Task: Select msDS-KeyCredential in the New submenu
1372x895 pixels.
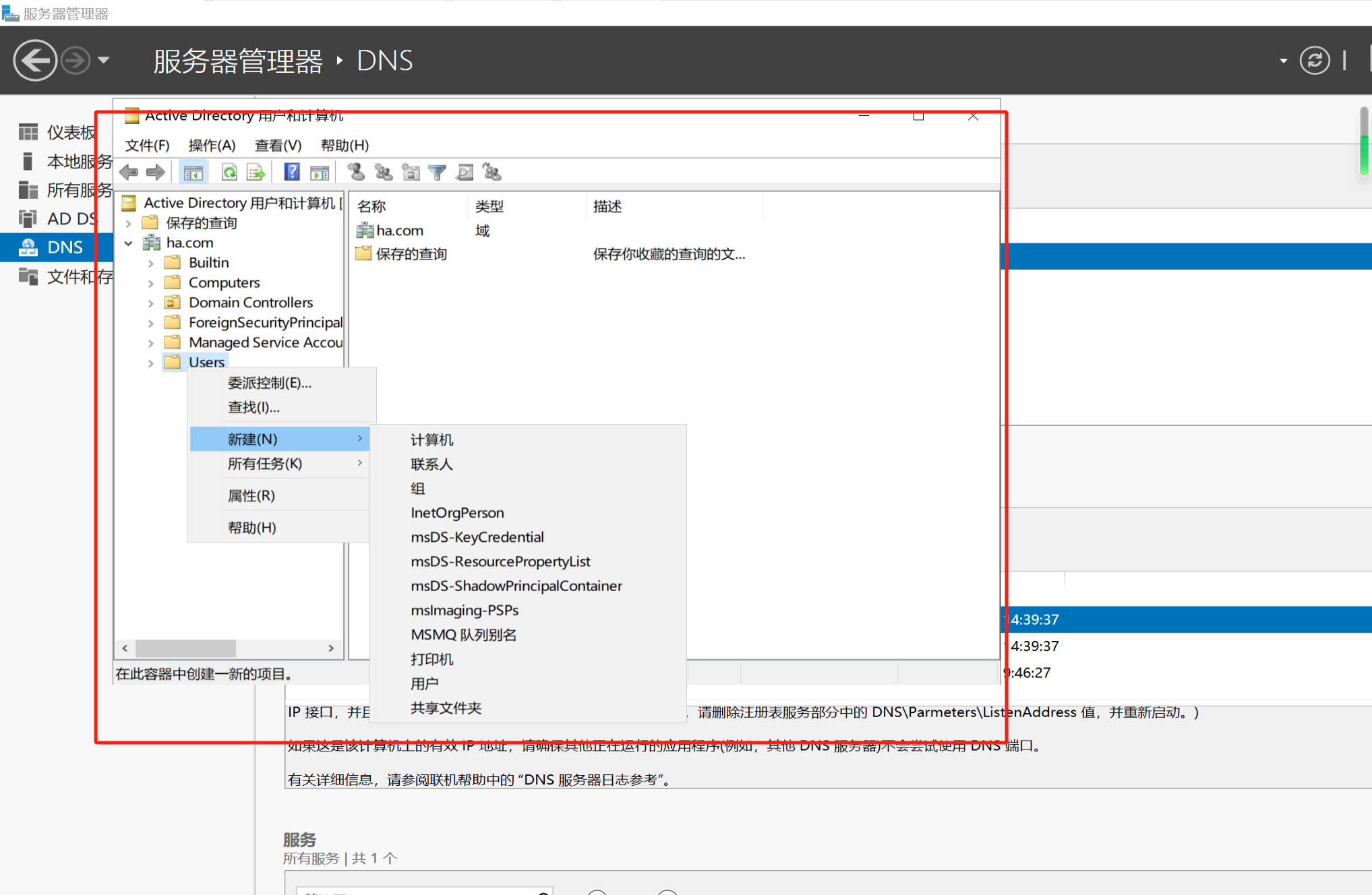Action: tap(528, 537)
